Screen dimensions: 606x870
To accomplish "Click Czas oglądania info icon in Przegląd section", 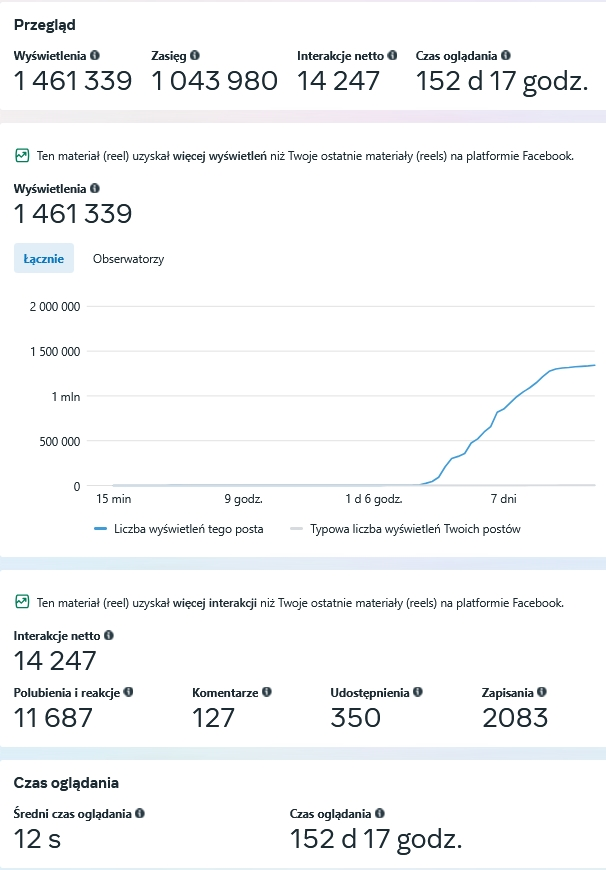I will (506, 56).
